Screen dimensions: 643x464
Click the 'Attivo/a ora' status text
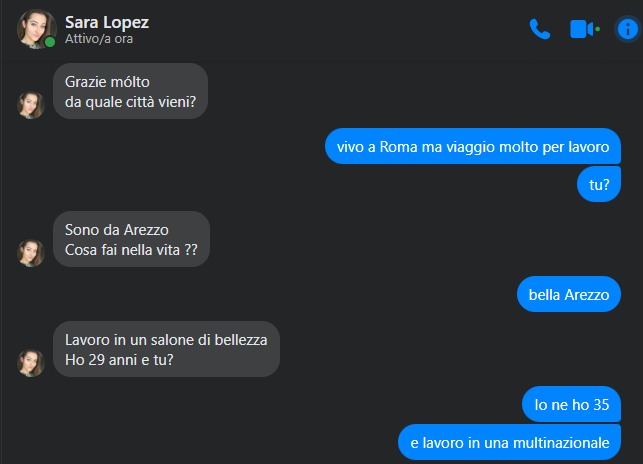pos(98,39)
